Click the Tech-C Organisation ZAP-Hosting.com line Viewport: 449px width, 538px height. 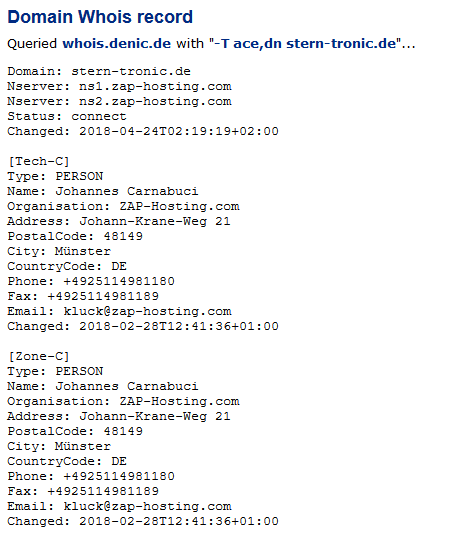point(123,206)
